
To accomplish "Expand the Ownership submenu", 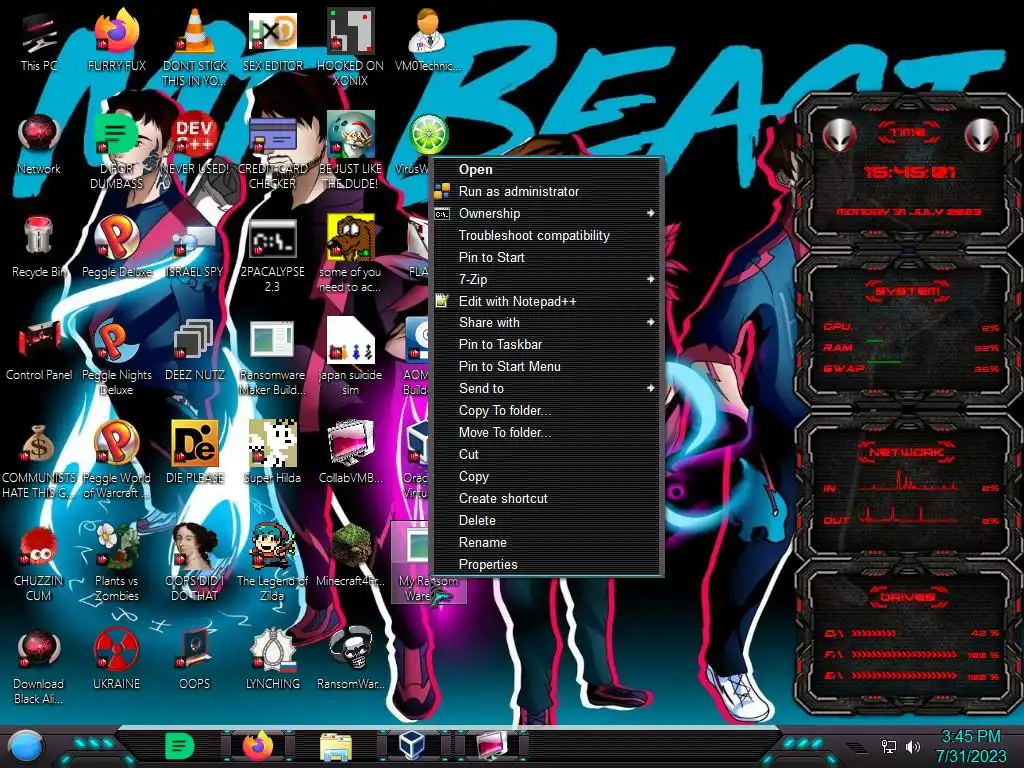I will pos(547,214).
